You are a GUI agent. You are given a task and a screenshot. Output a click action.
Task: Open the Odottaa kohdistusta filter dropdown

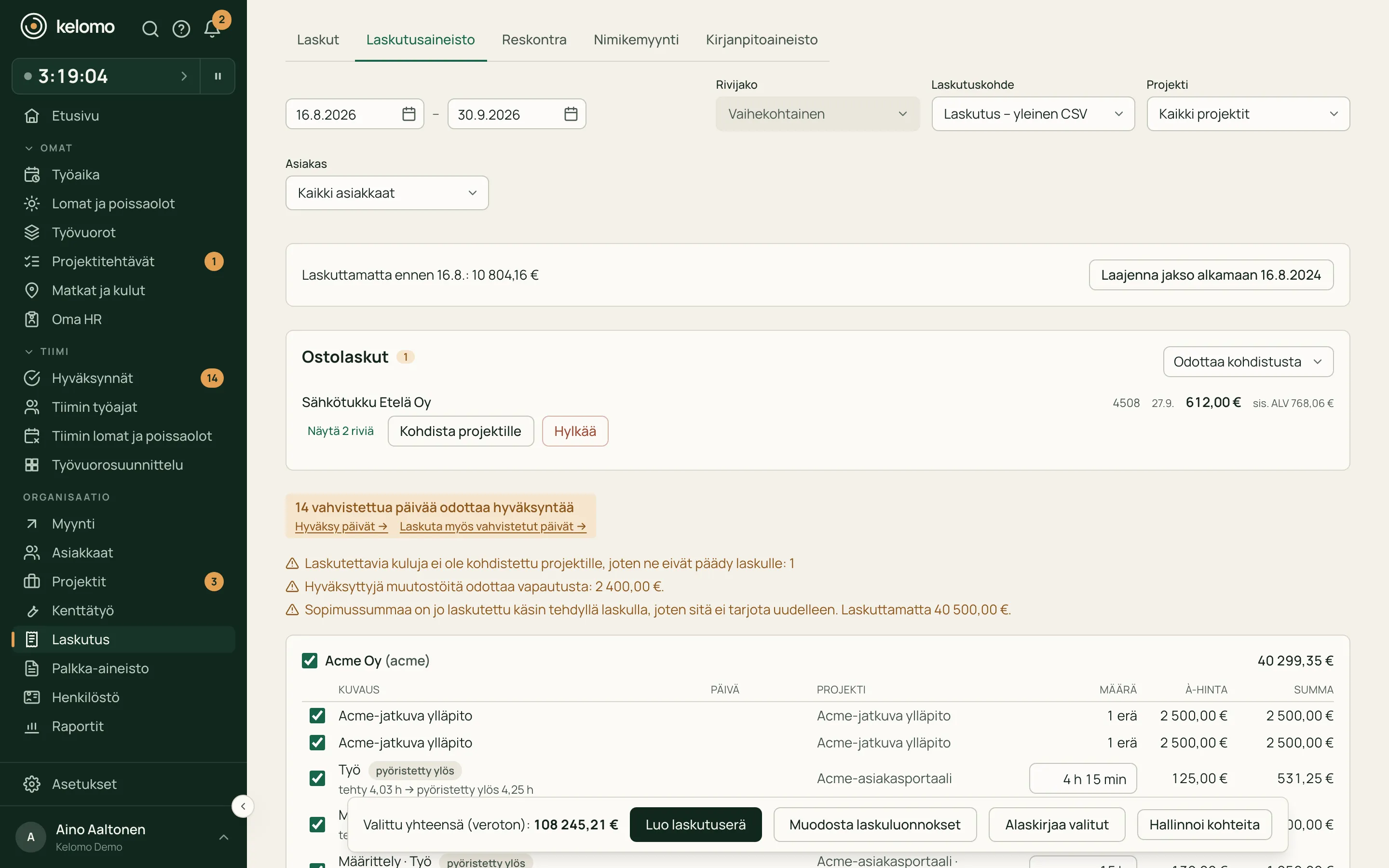point(1248,362)
